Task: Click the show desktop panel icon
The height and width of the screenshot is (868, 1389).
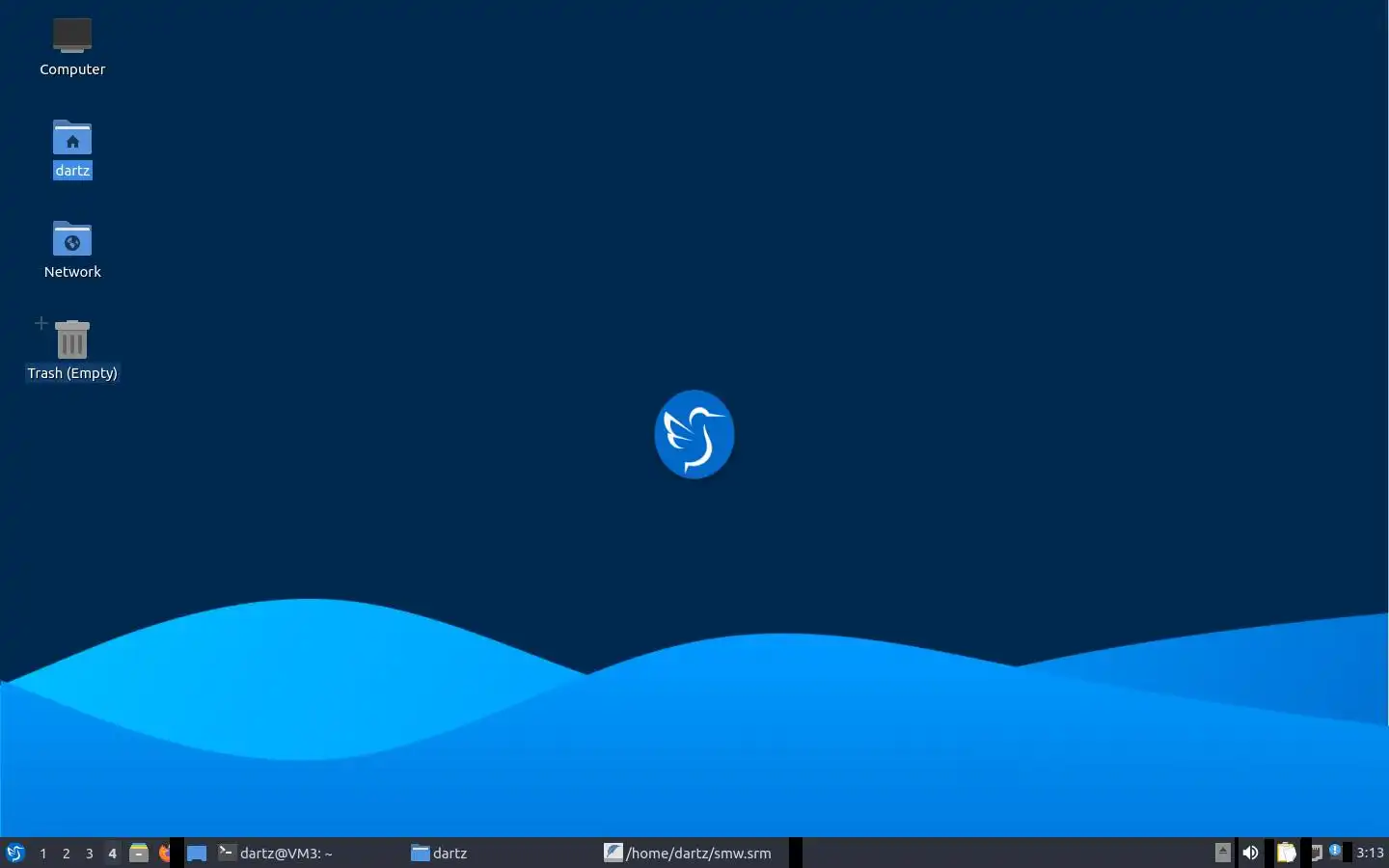Action: point(197,853)
